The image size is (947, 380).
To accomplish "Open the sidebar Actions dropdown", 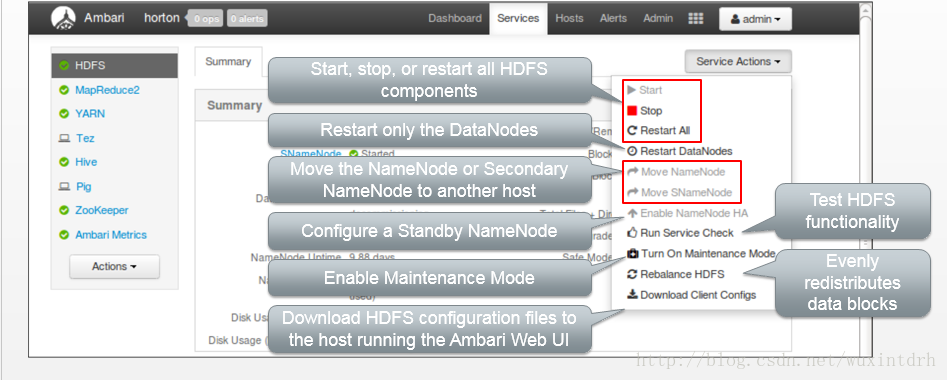I will pos(114,266).
